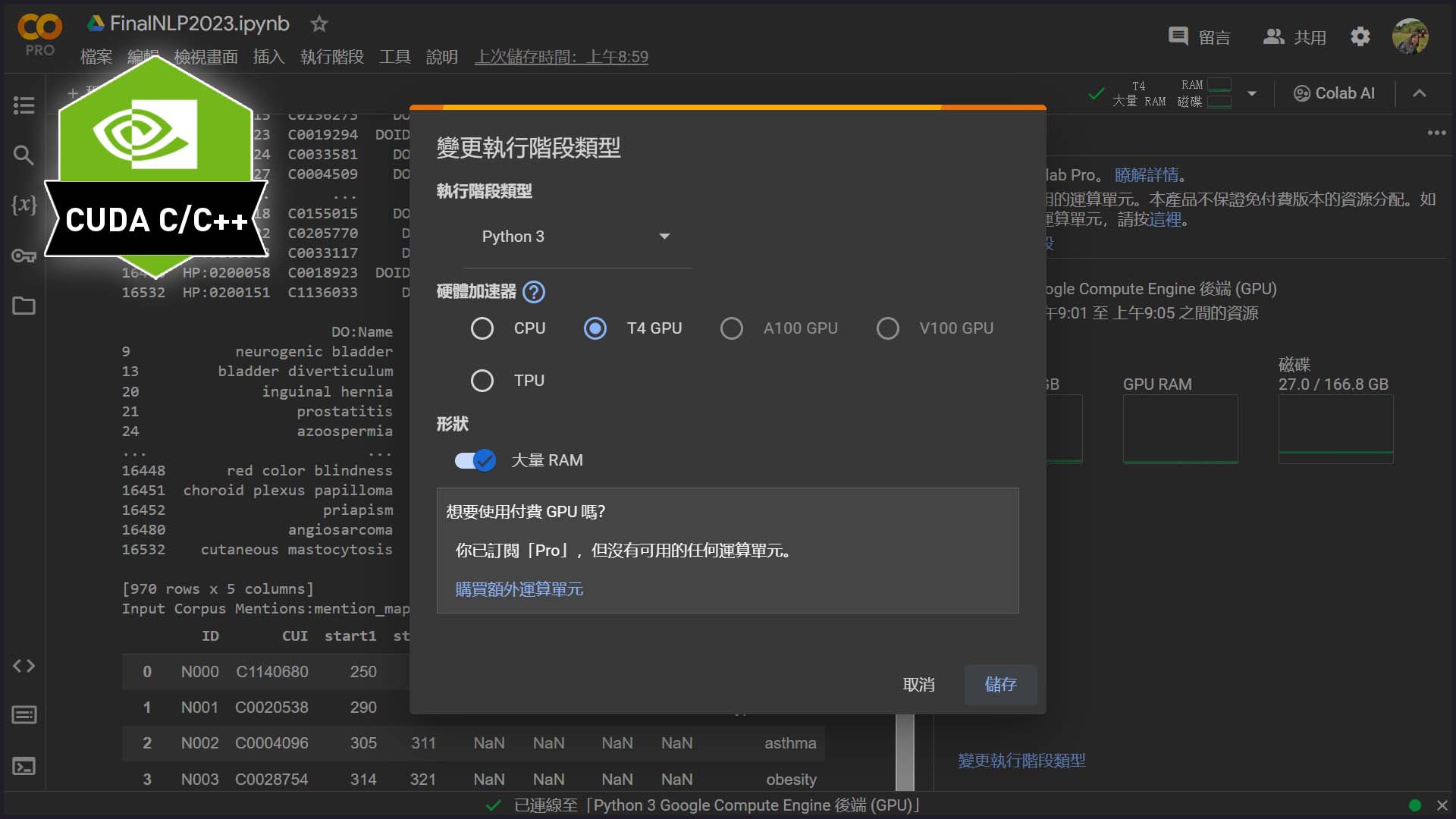
Task: Open the command palette icon
Action: [24, 715]
